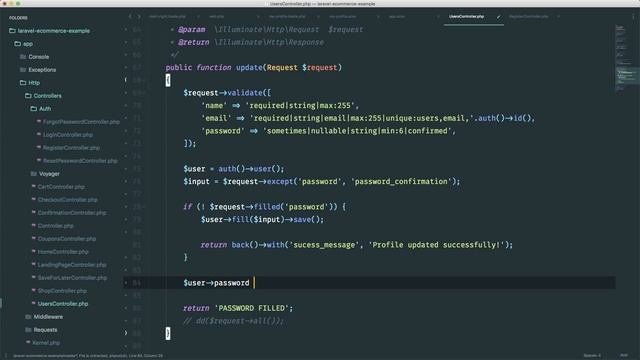Go to next tab with right arrow
This screenshot has height=360, width=640.
pos(139,17)
